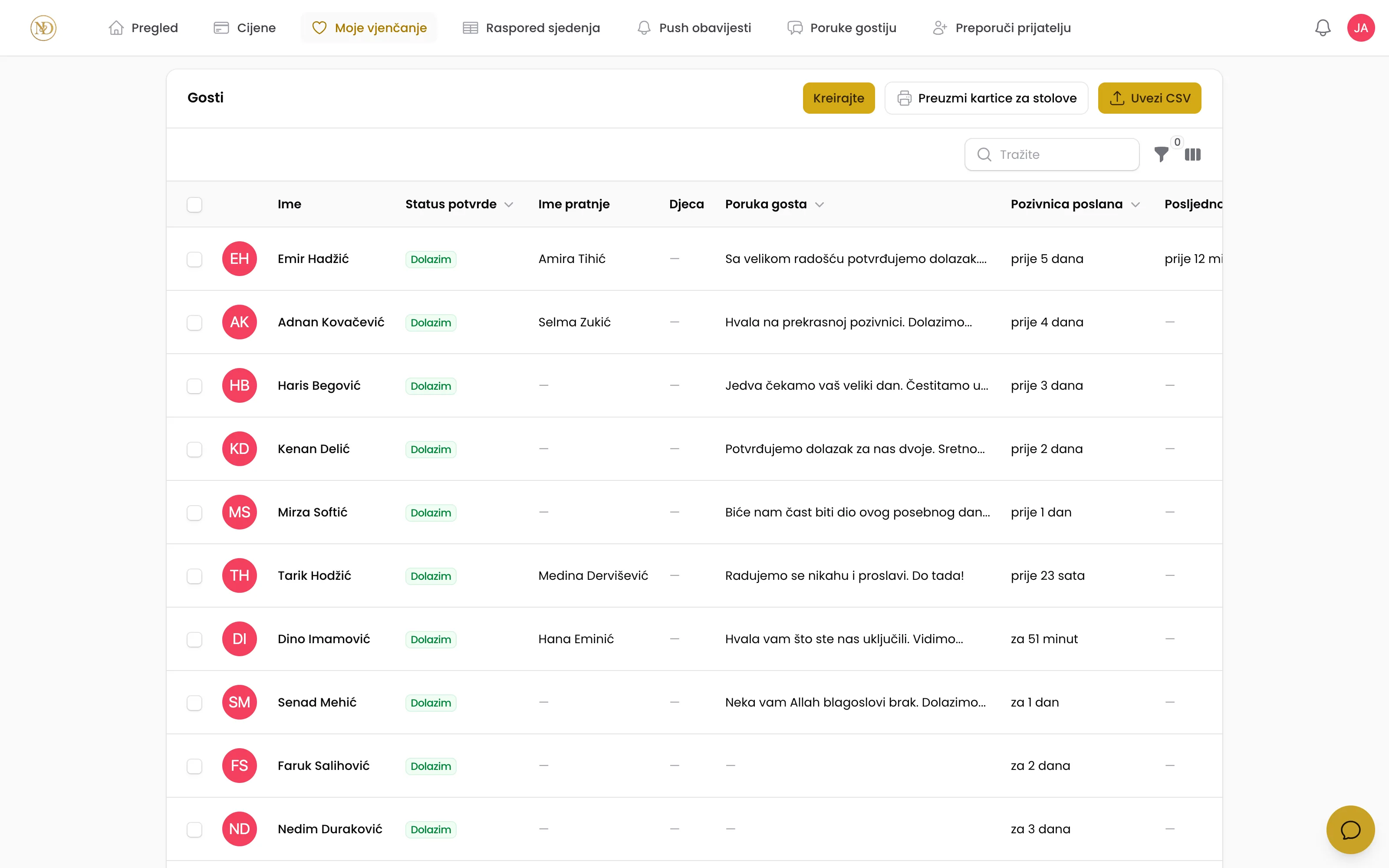Viewport: 1389px width, 868px height.
Task: Click the Uvezi CSV button
Action: 1149,98
